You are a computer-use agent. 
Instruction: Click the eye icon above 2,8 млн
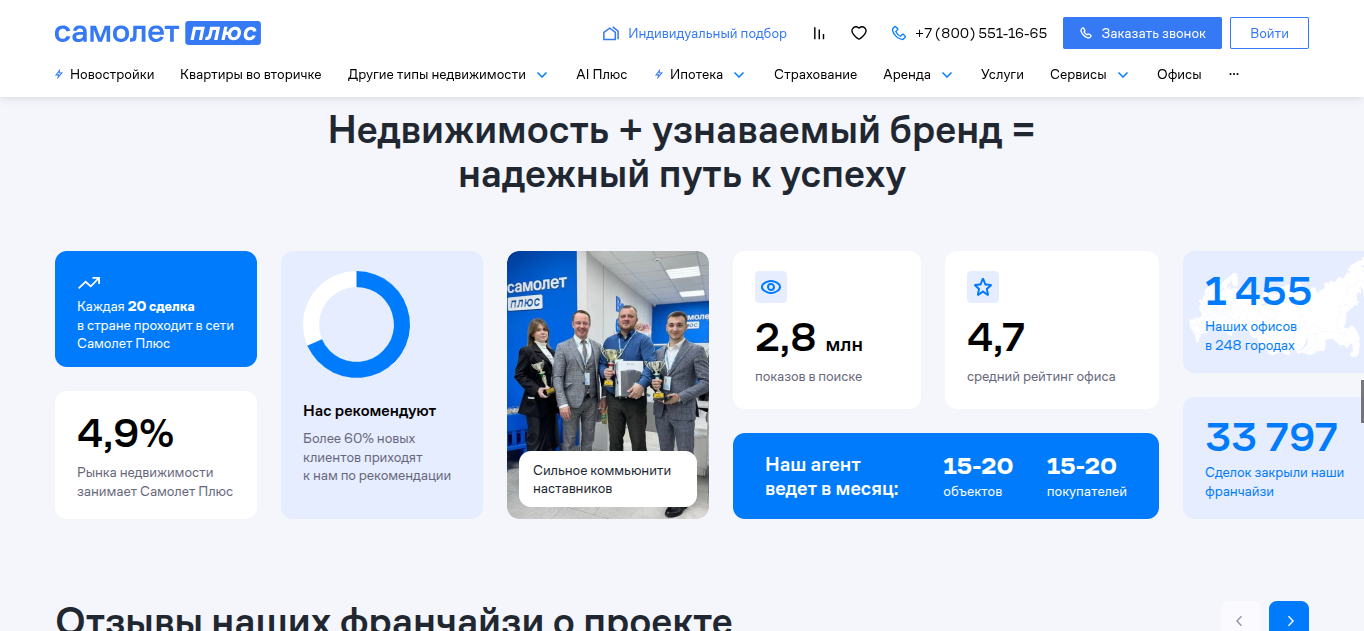(771, 287)
